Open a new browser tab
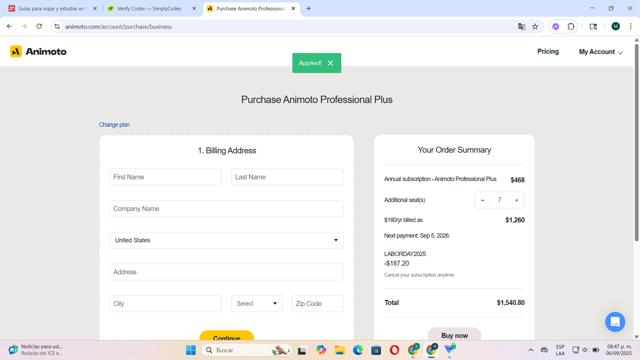This screenshot has height=360, width=640. [x=309, y=9]
